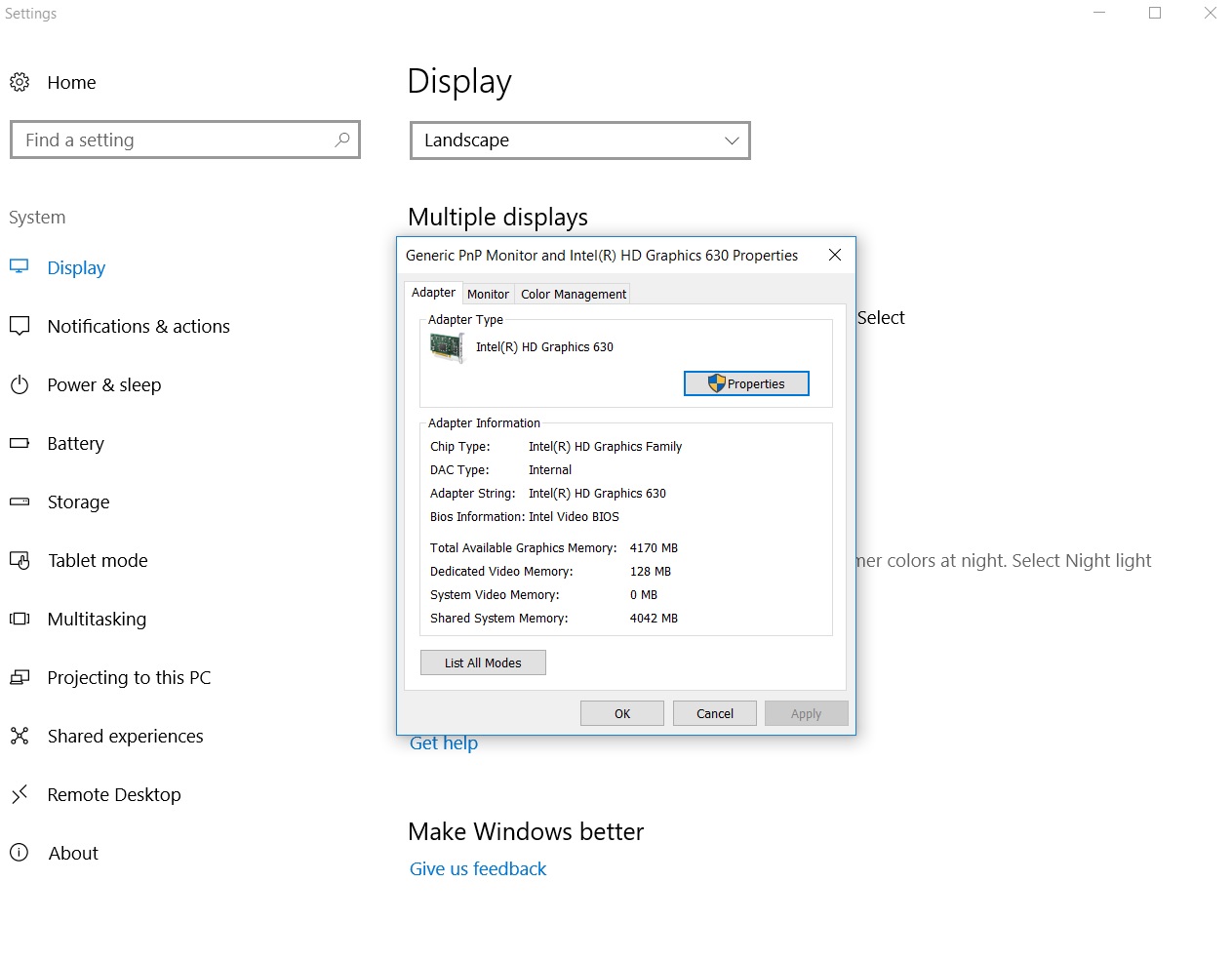Click the graphics adapter card icon

pos(447,347)
